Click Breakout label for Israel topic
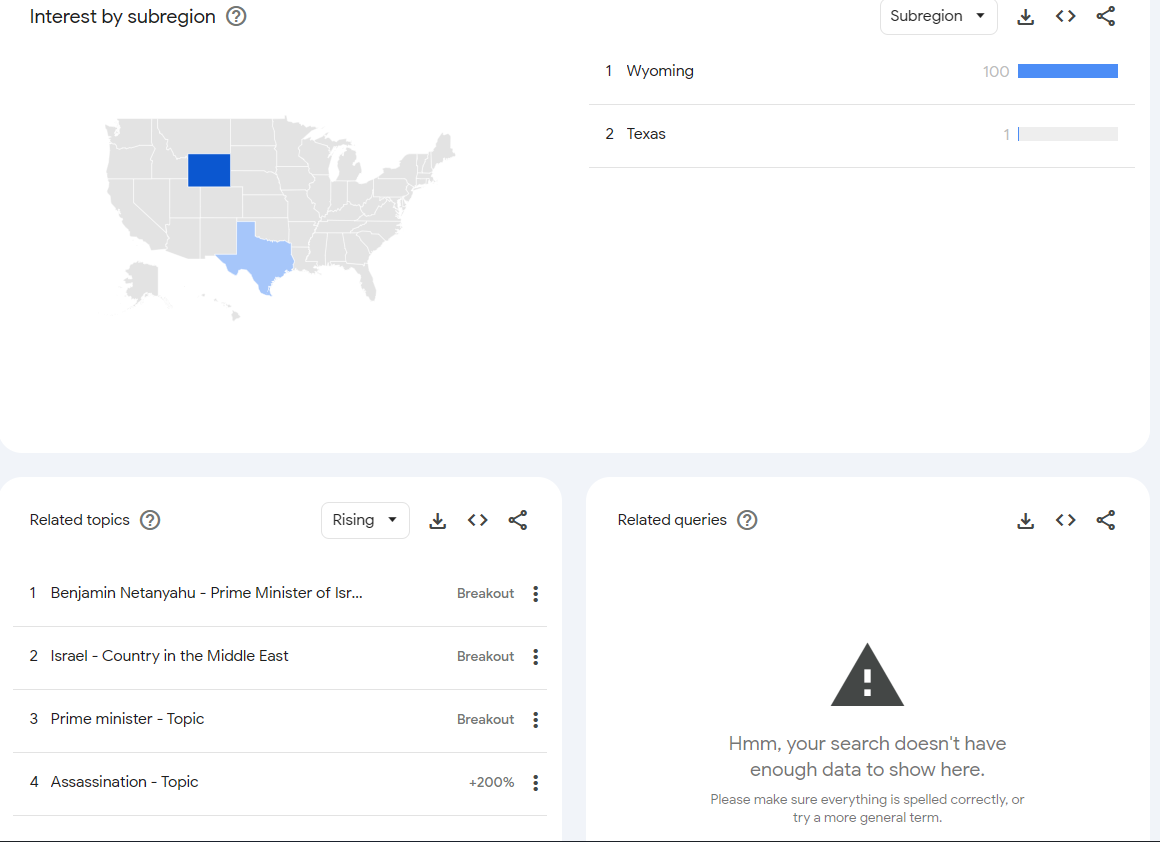This screenshot has width=1160, height=842. [485, 656]
